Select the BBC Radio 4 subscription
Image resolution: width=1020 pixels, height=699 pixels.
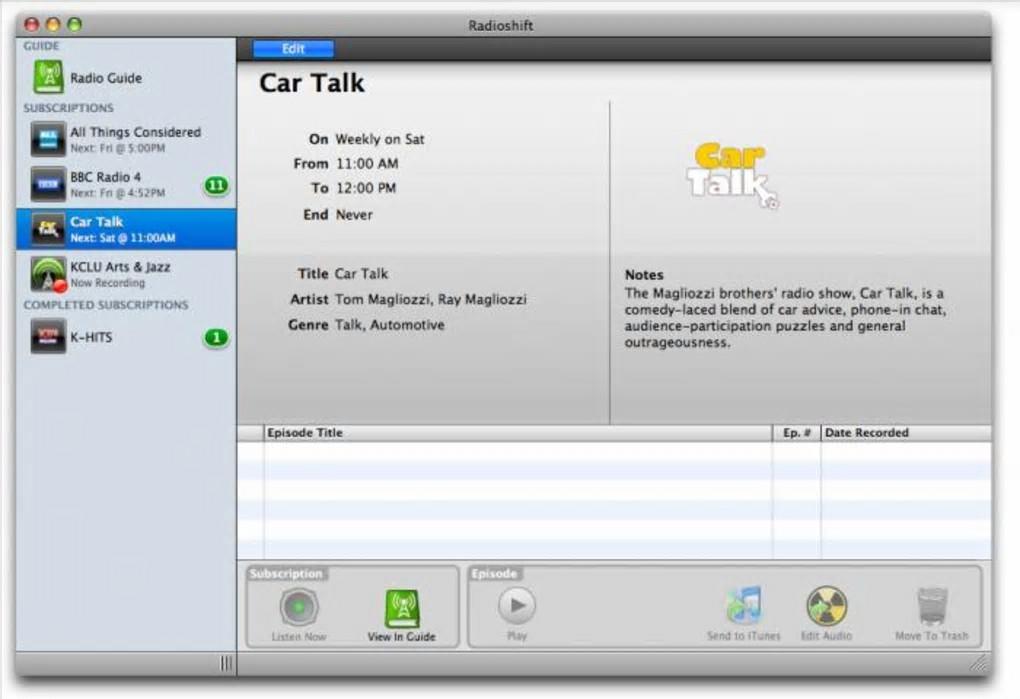point(127,184)
